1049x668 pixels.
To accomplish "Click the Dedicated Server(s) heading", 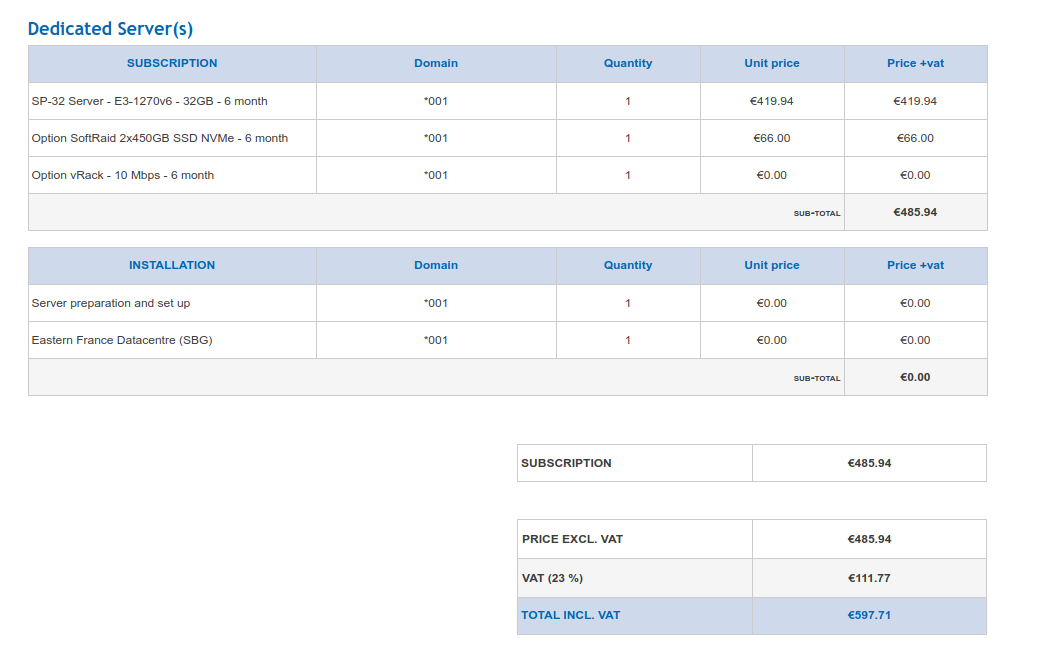I will [110, 29].
